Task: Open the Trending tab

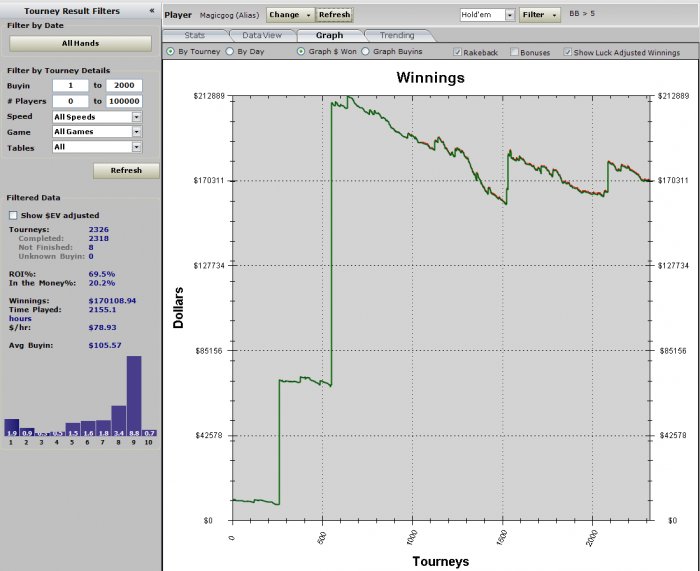Action: click(x=397, y=35)
